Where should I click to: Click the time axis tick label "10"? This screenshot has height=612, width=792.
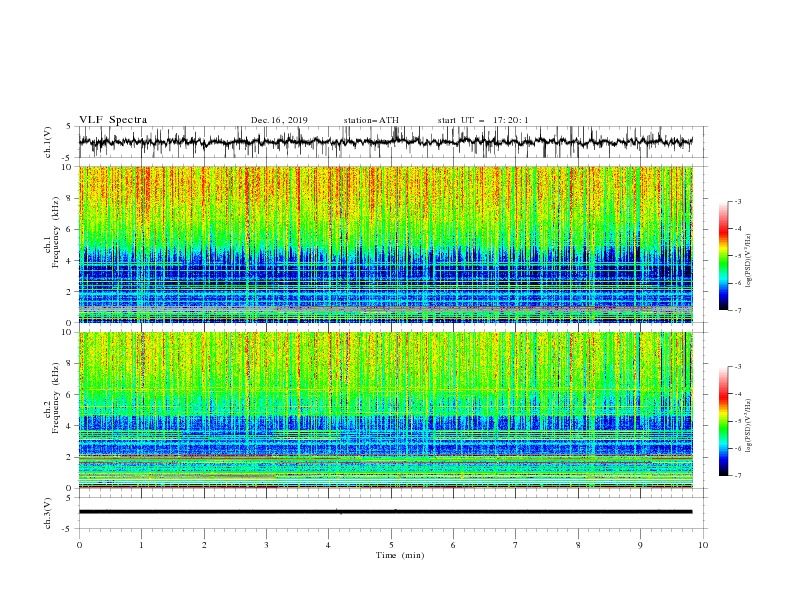(703, 545)
